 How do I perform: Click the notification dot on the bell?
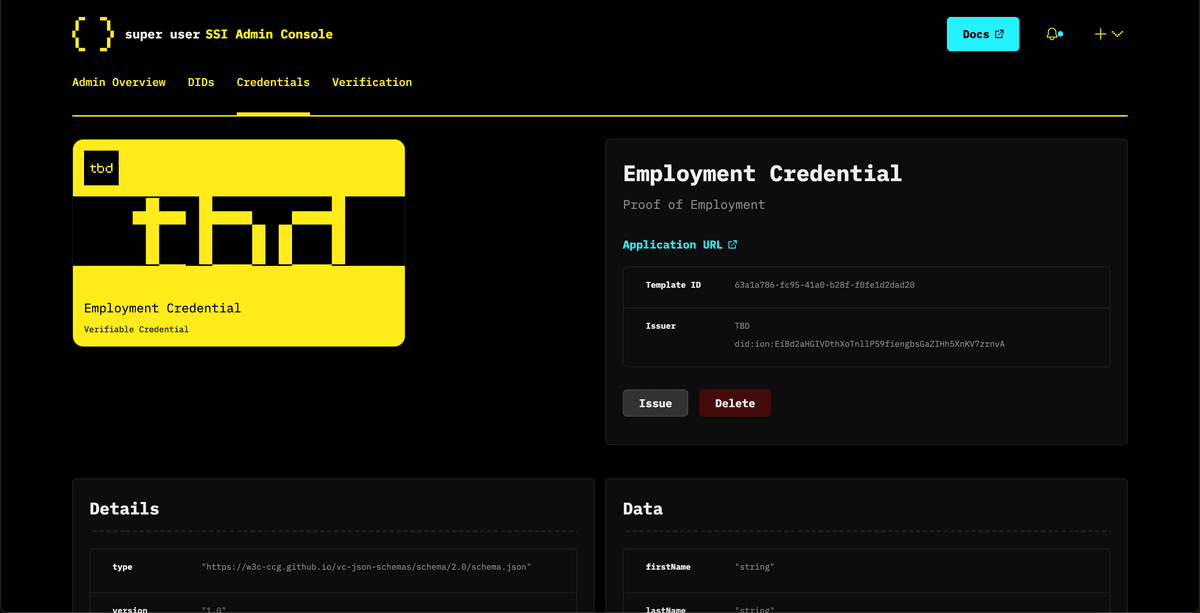point(1060,33)
